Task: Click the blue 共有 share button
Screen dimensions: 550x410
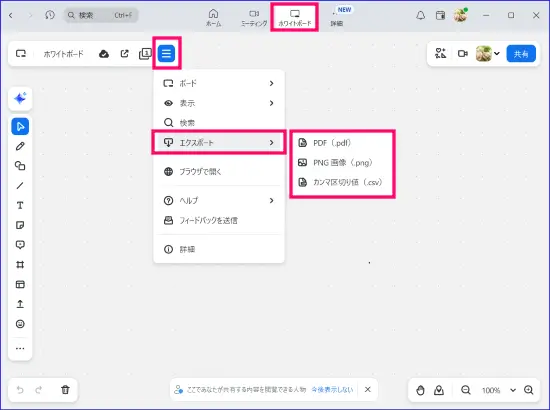Action: pos(521,54)
